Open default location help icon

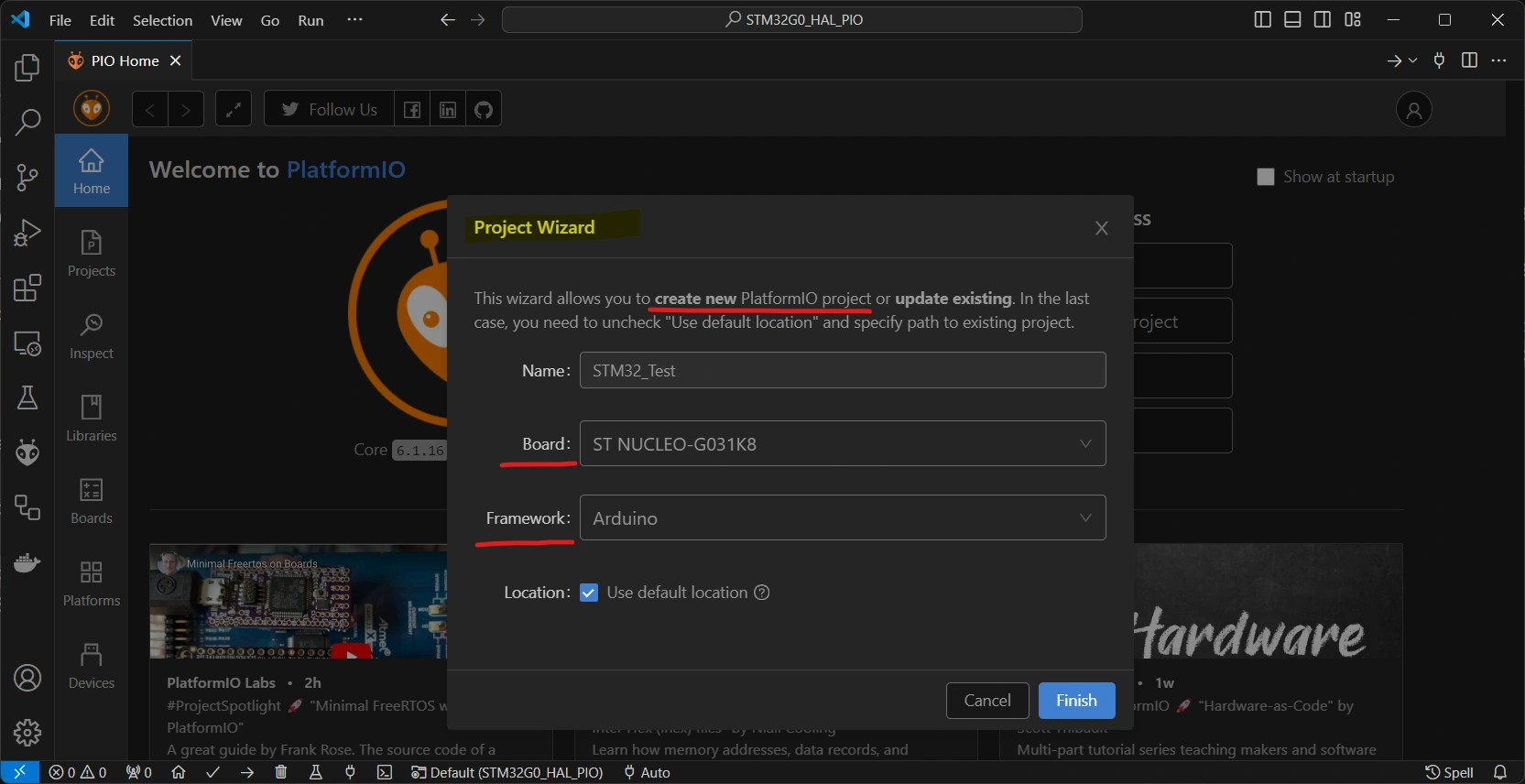point(761,593)
